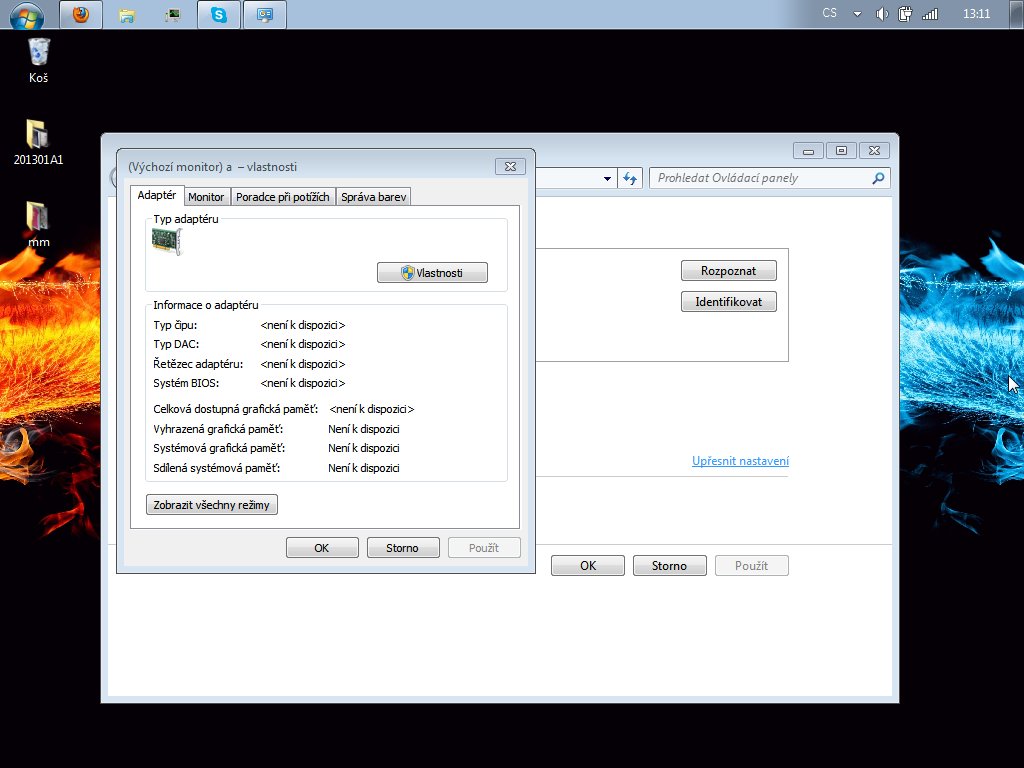Viewport: 1024px width, 768px height.
Task: Click the Řetězec adaptéru label
Action: (198, 364)
